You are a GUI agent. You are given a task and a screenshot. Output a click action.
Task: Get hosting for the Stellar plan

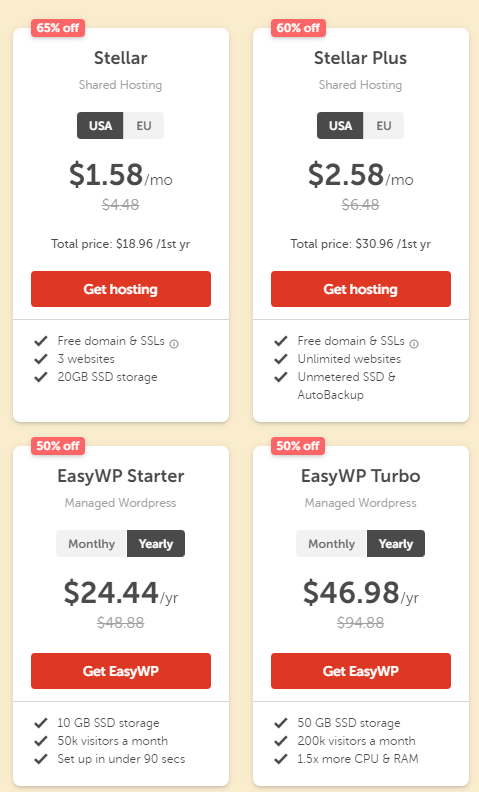(121, 289)
